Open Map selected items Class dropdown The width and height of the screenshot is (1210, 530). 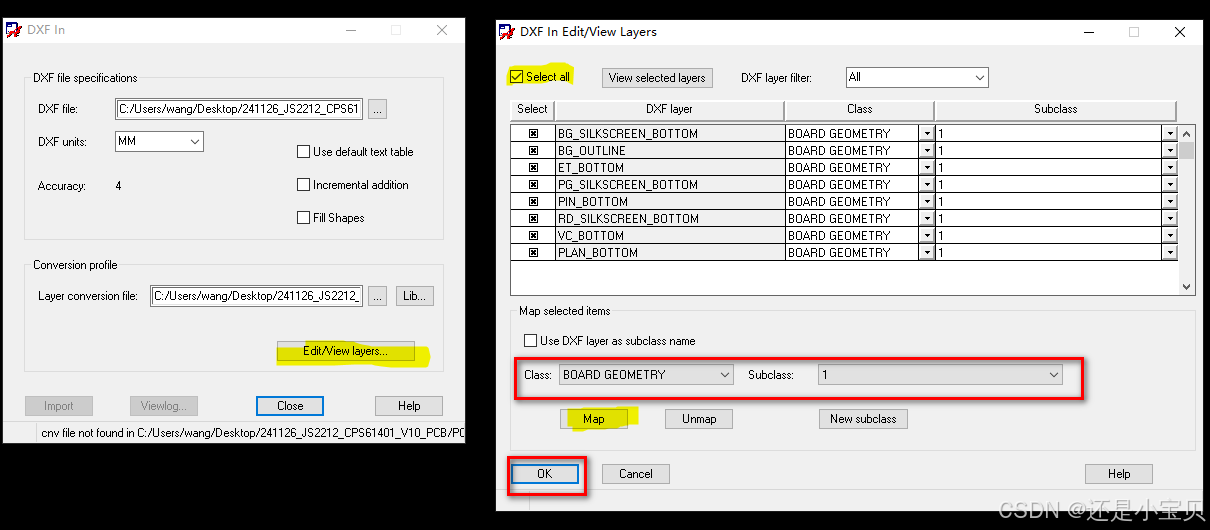point(646,375)
